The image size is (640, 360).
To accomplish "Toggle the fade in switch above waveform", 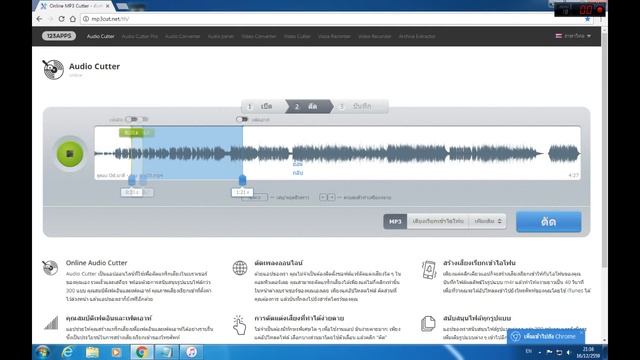I will point(131,119).
